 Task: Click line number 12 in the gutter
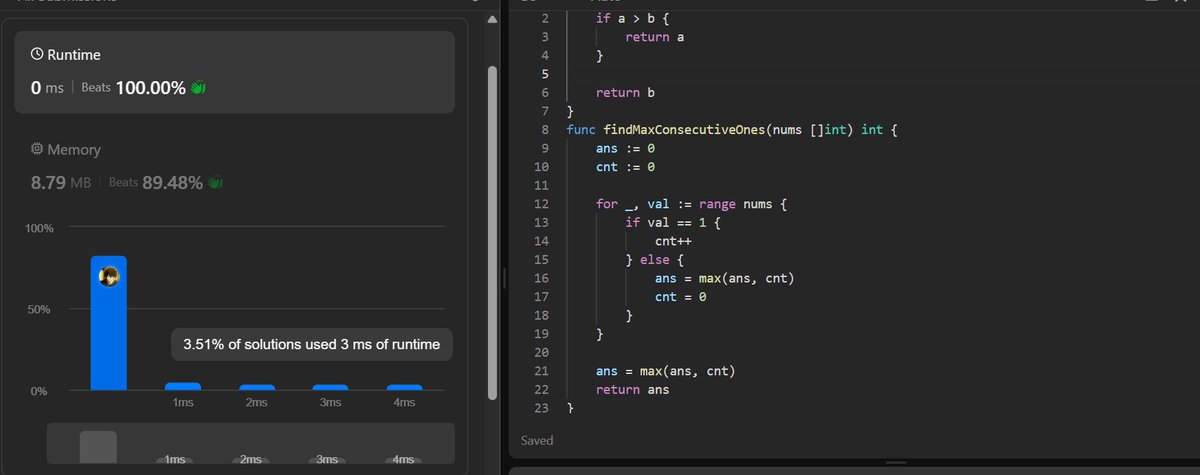pos(542,204)
